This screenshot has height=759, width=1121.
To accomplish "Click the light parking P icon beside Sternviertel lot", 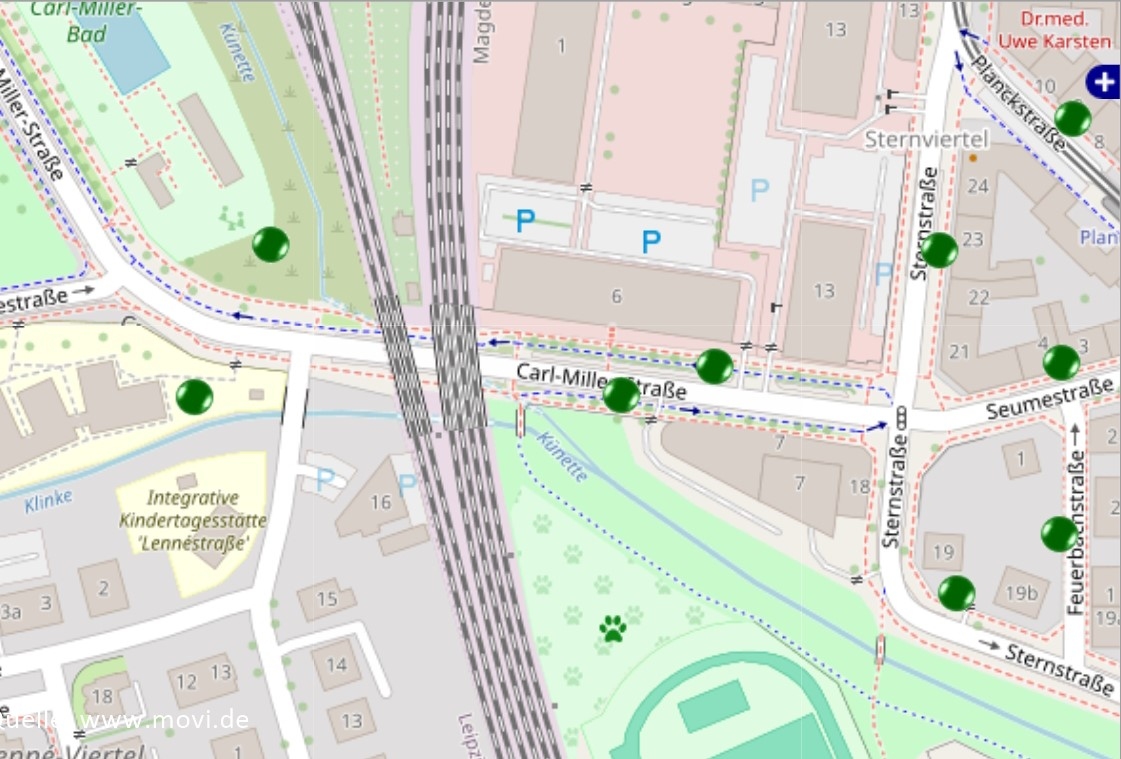I will [760, 190].
